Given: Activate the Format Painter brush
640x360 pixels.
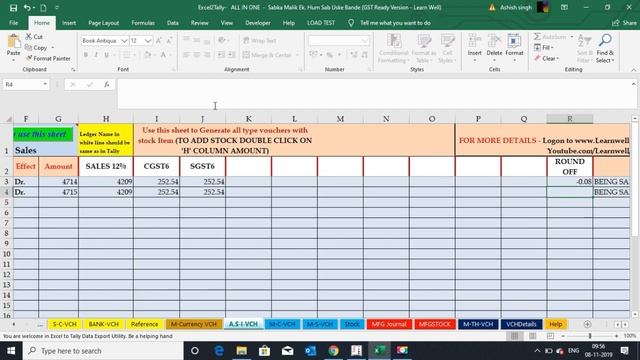Looking at the screenshot, I should pos(48,58).
